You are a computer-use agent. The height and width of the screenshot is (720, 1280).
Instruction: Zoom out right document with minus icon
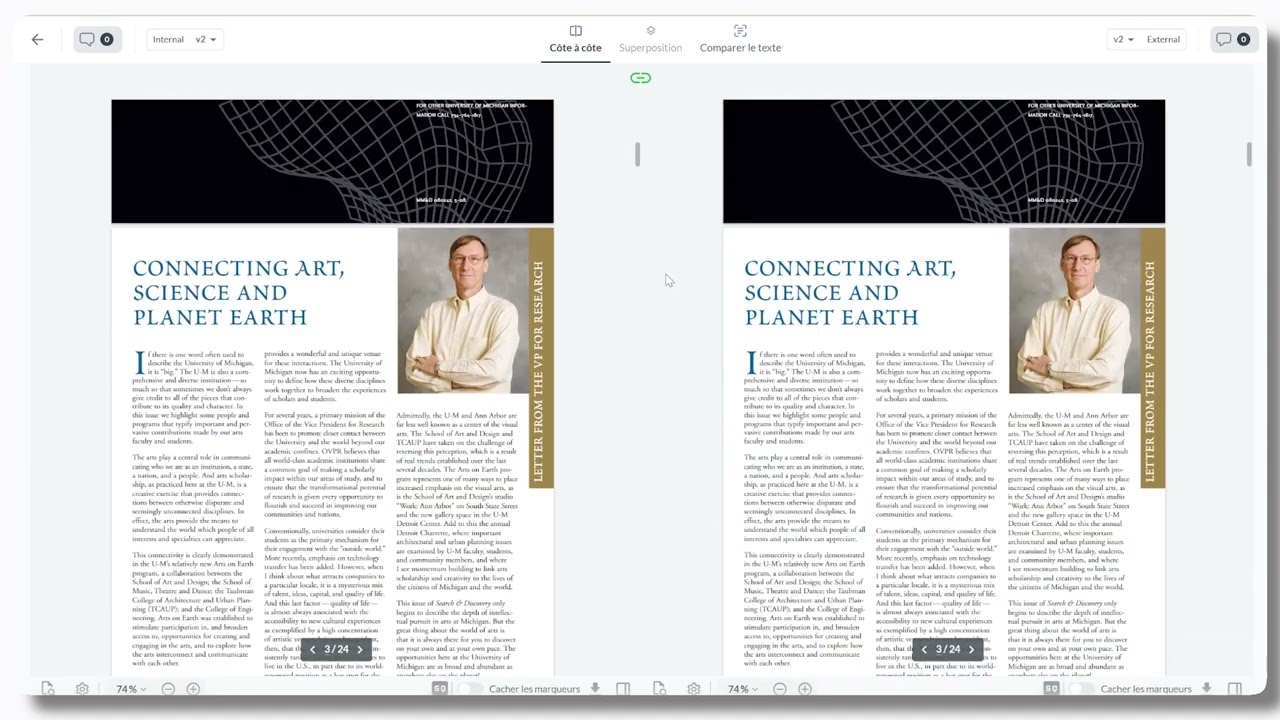pos(779,689)
